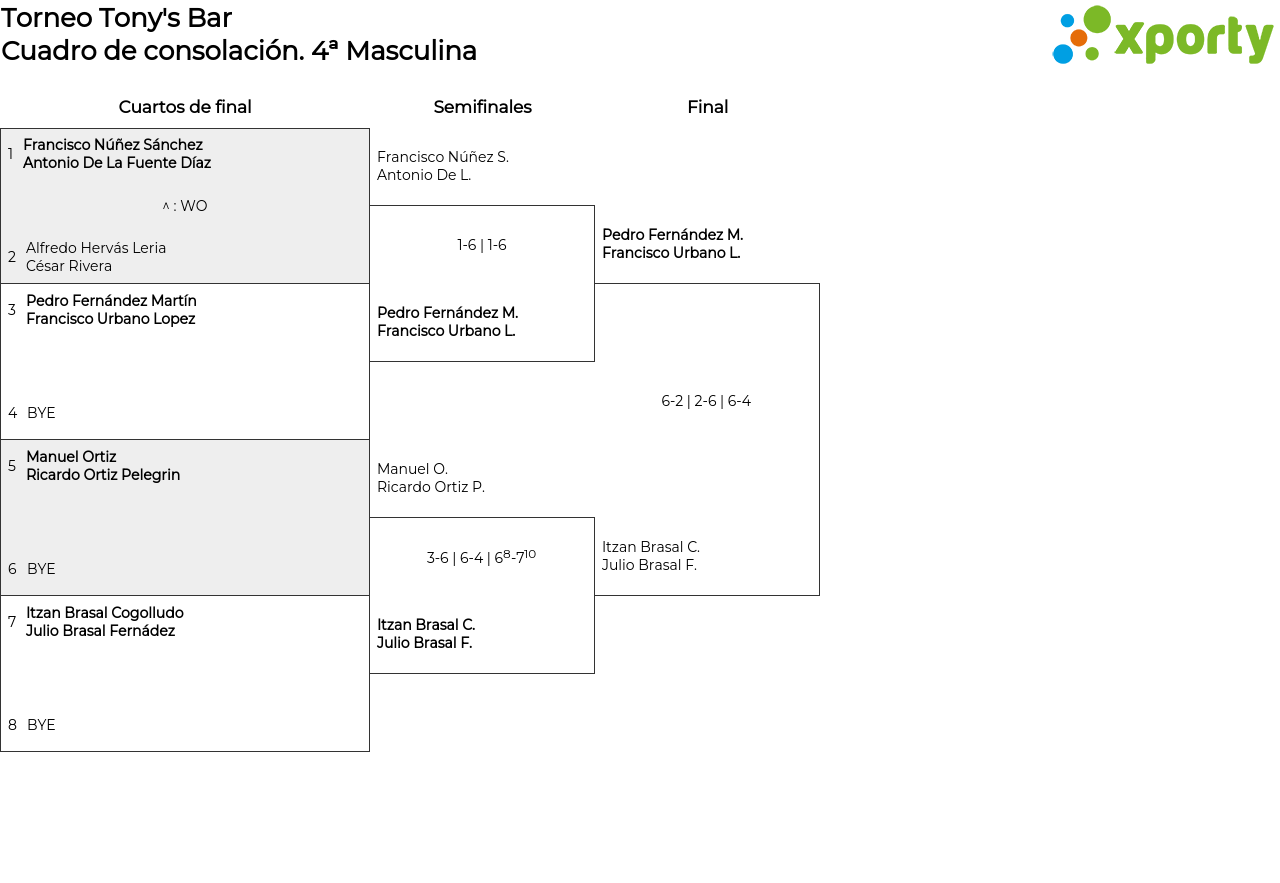The width and height of the screenshot is (1280, 883).
Task: Click the "Cuartos de final" column header
Action: tap(185, 107)
